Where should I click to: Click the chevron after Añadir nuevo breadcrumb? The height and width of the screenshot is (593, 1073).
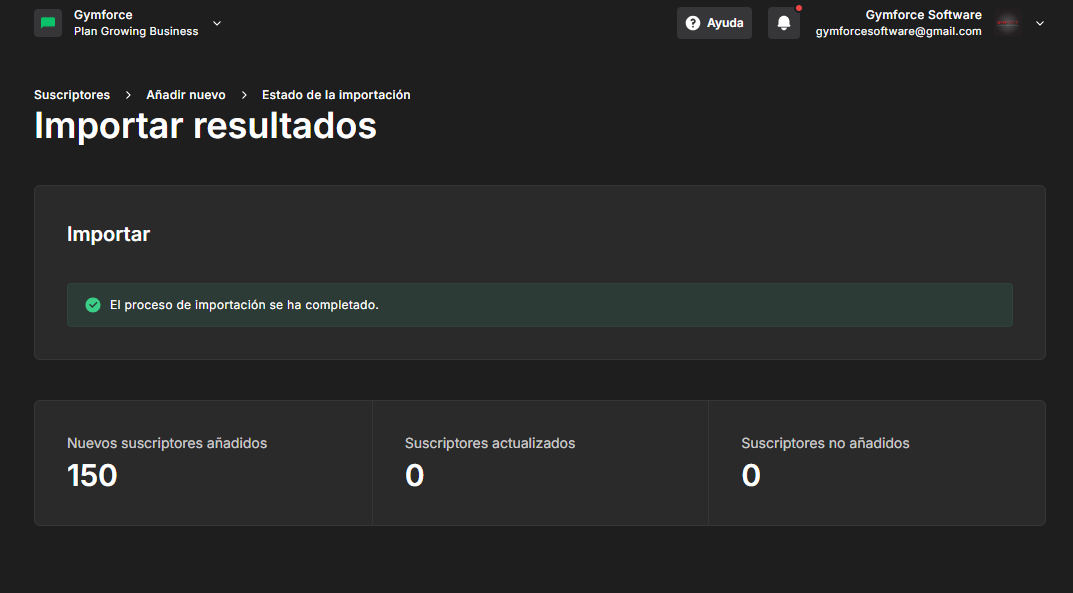(x=244, y=95)
